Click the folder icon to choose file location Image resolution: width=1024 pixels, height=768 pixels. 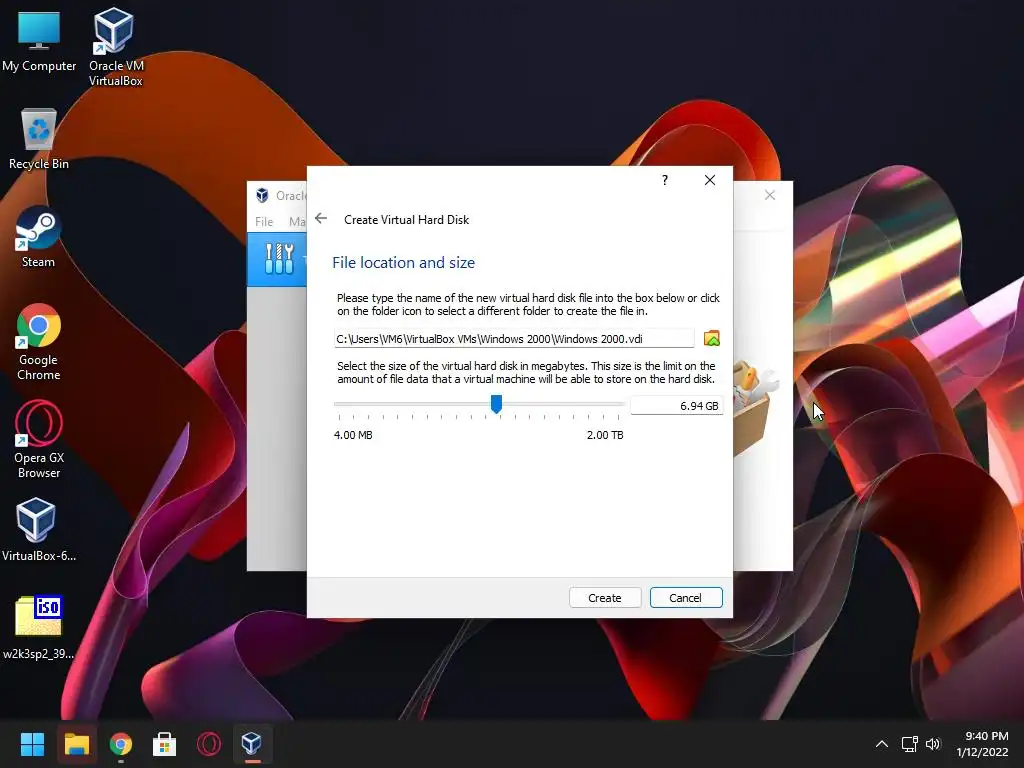[x=711, y=338]
